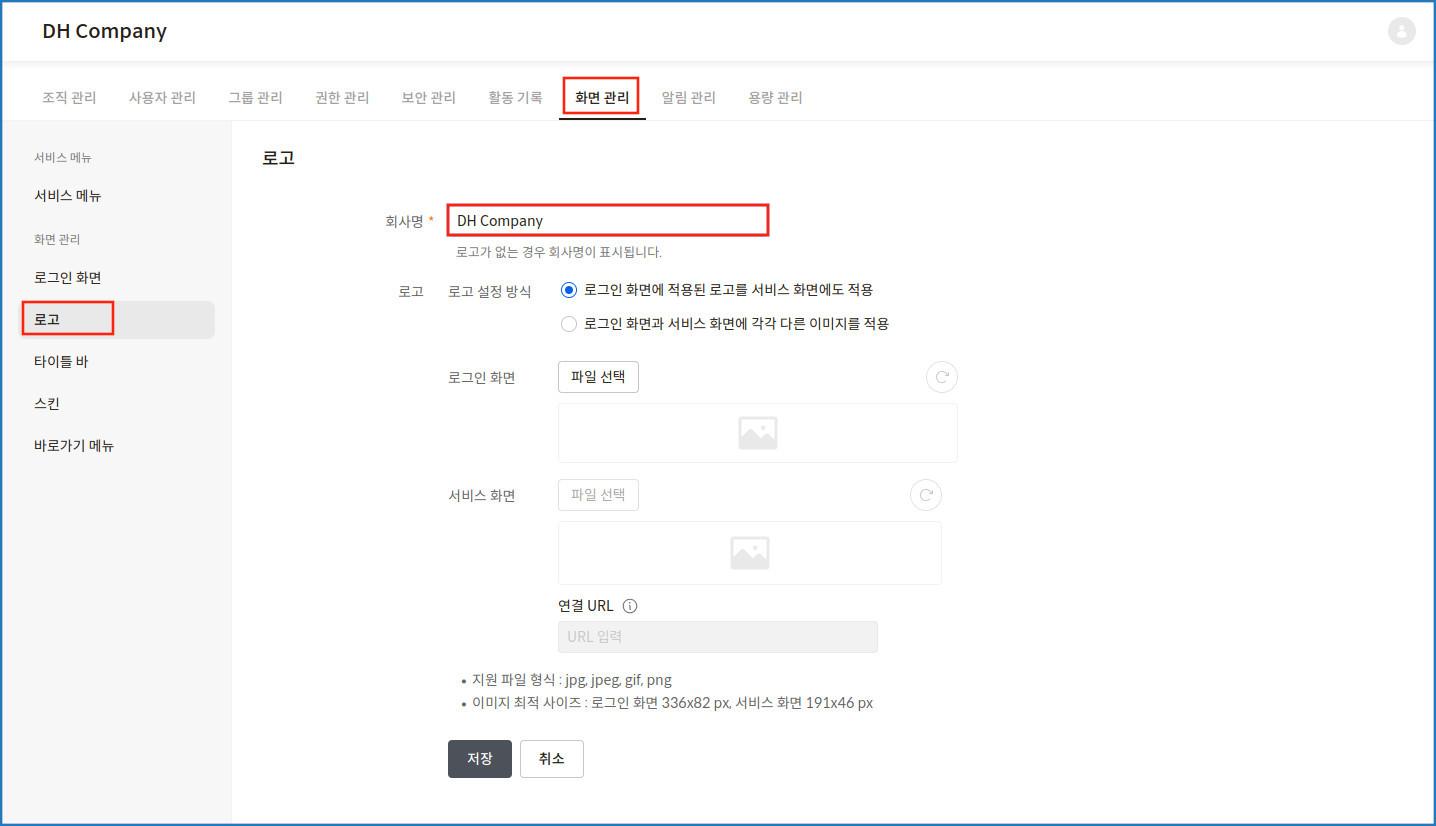Click the info icon beside 연결 URL
The image size is (1436, 826).
point(630,606)
